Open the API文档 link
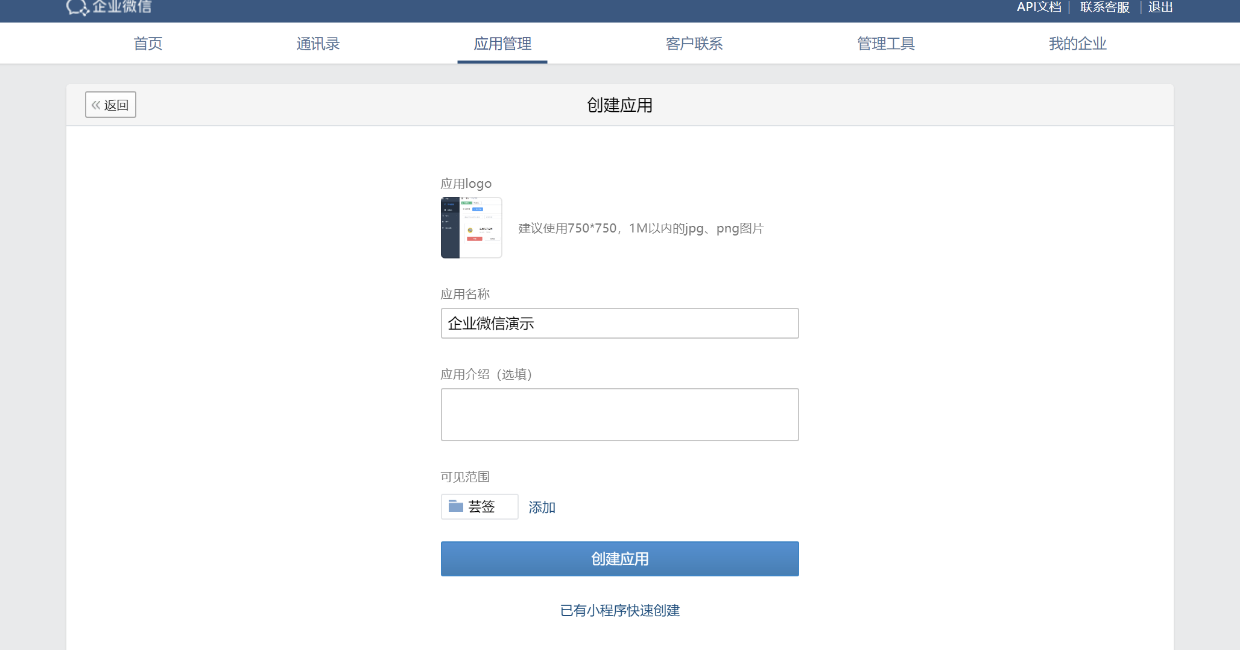Image resolution: width=1240 pixels, height=650 pixels. [x=1039, y=7]
